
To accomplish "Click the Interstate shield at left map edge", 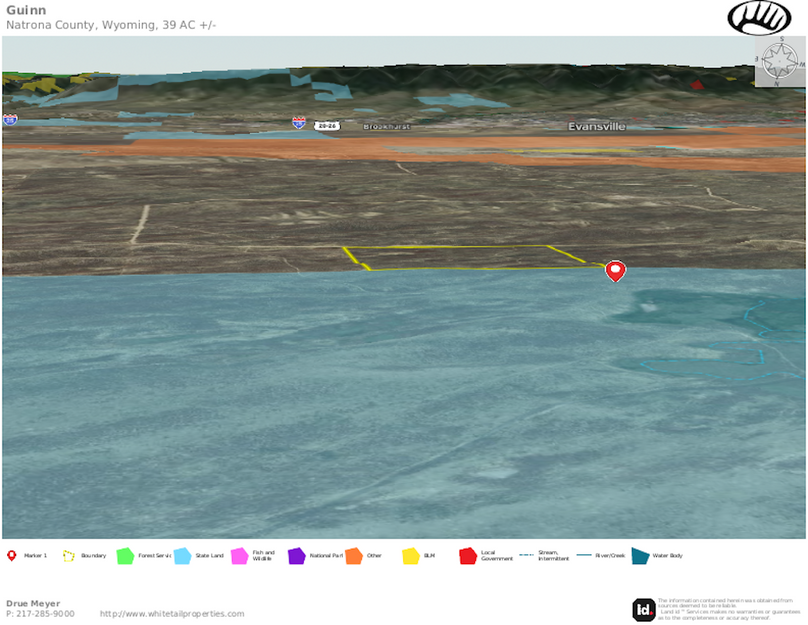I will [x=10, y=119].
